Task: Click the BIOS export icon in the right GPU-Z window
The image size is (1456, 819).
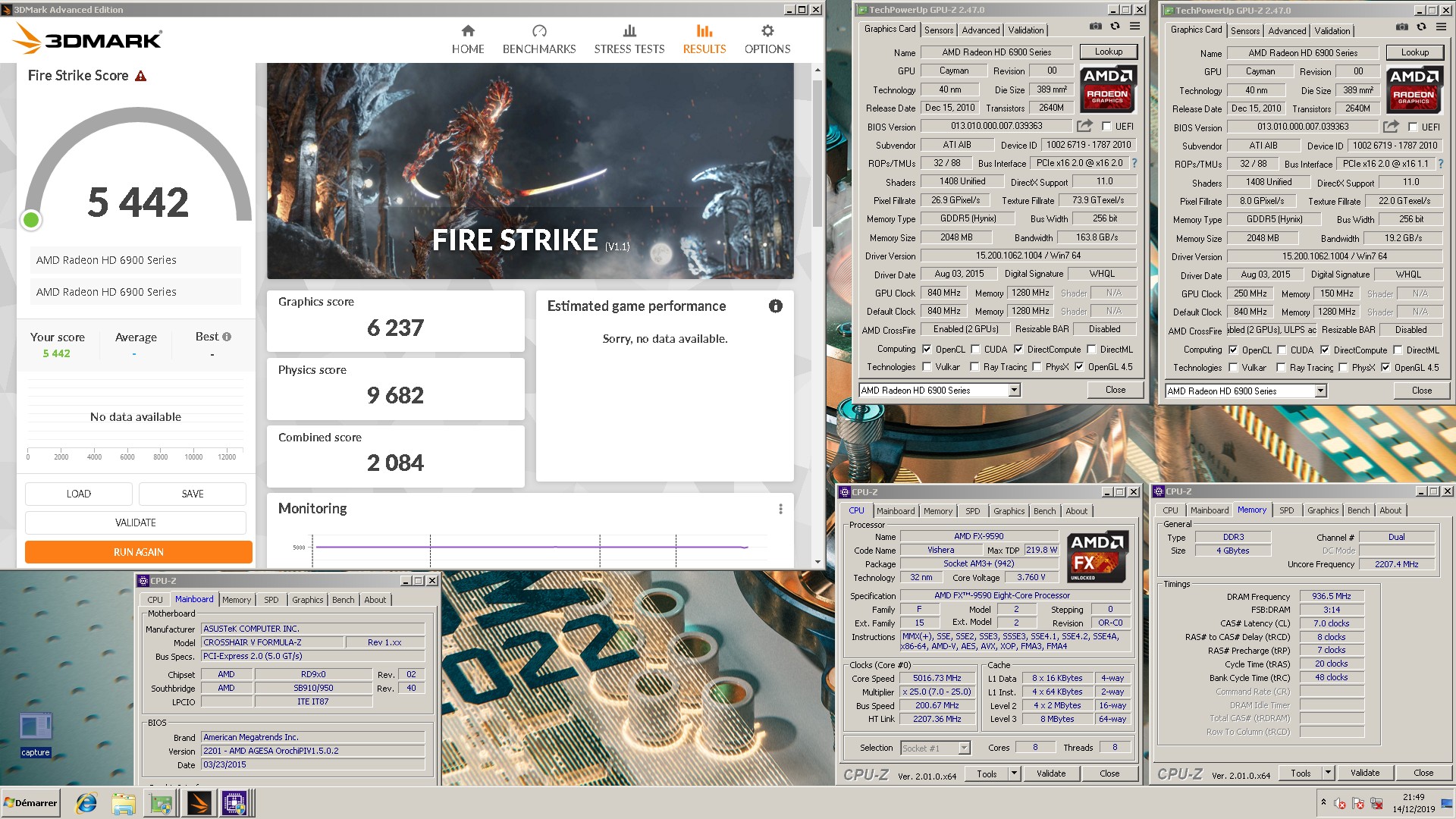Action: (1391, 127)
